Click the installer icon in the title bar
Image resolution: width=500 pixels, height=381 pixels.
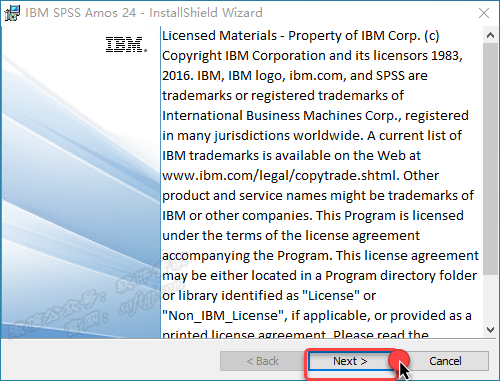12,13
